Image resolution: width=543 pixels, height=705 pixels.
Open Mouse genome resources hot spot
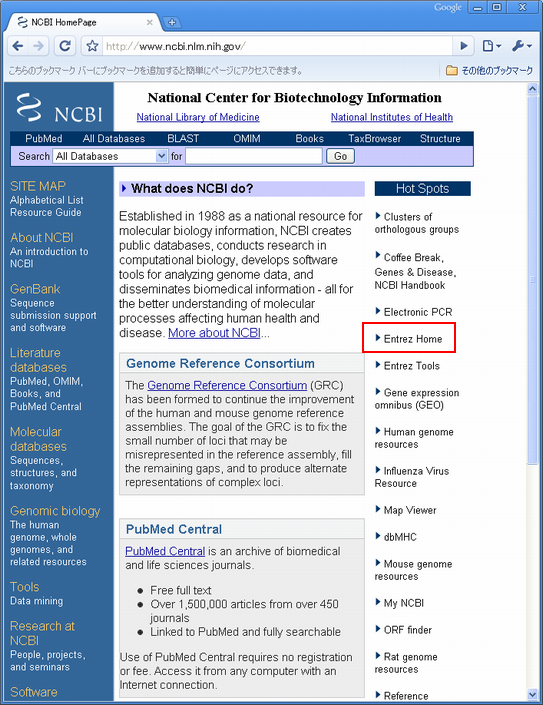click(x=413, y=570)
